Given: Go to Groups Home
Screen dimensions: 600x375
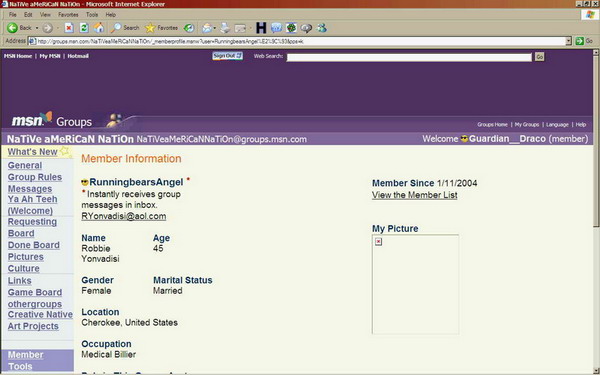Looking at the screenshot, I should coord(492,125).
